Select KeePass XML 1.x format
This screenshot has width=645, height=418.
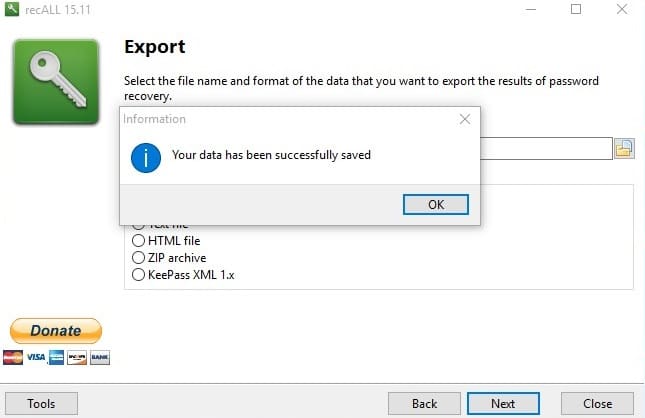tap(139, 273)
